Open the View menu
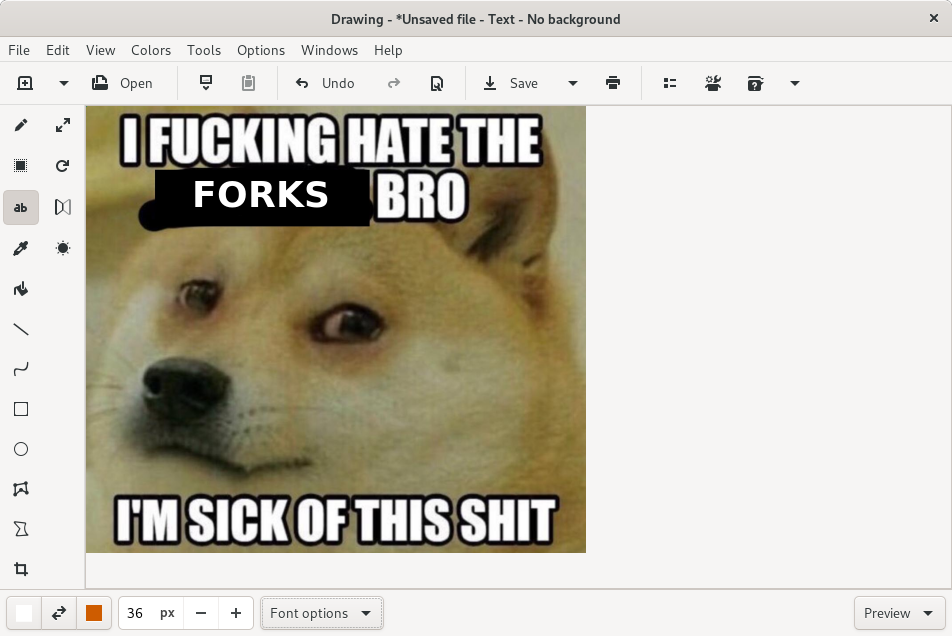 (100, 50)
